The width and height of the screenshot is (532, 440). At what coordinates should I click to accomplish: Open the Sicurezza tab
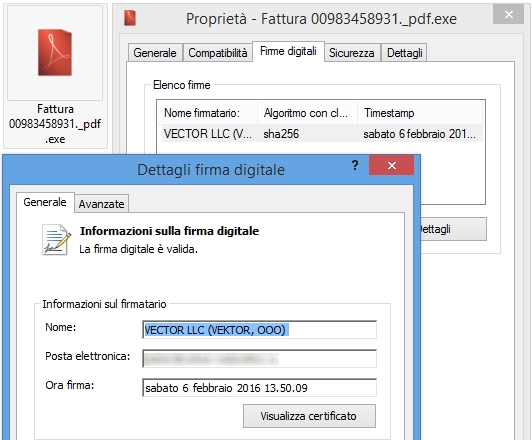tap(352, 53)
